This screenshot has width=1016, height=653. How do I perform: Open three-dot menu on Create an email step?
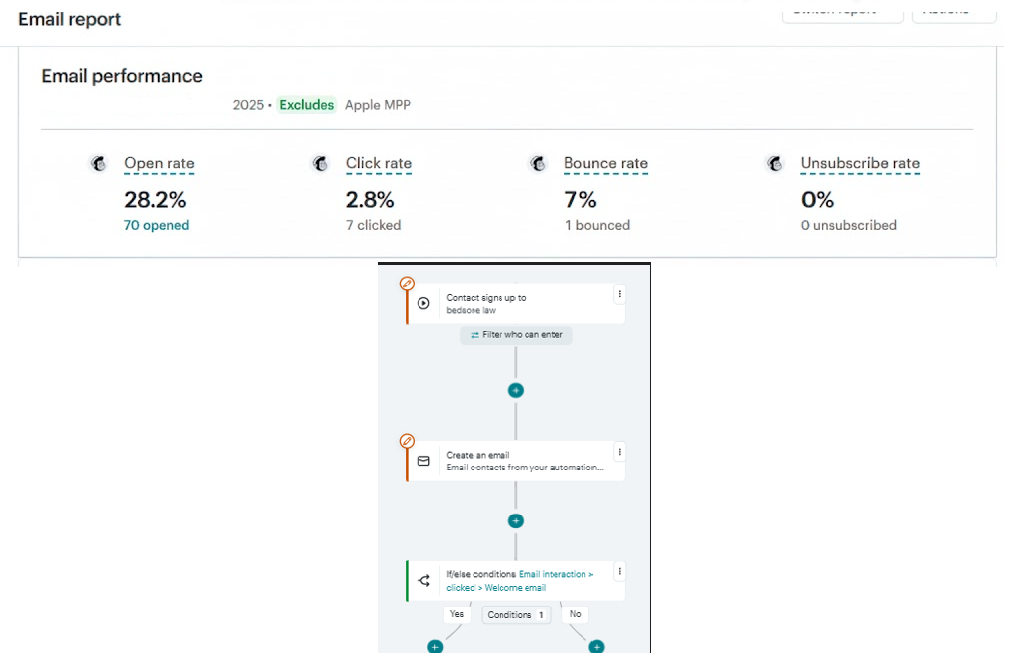click(x=619, y=452)
